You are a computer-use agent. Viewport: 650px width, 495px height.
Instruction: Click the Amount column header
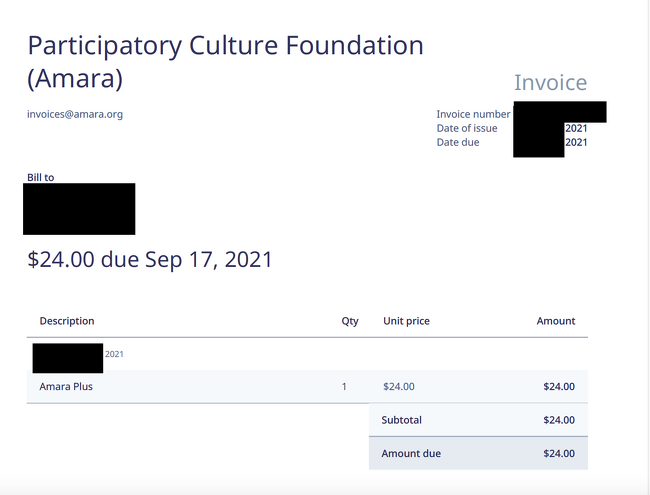(x=556, y=321)
